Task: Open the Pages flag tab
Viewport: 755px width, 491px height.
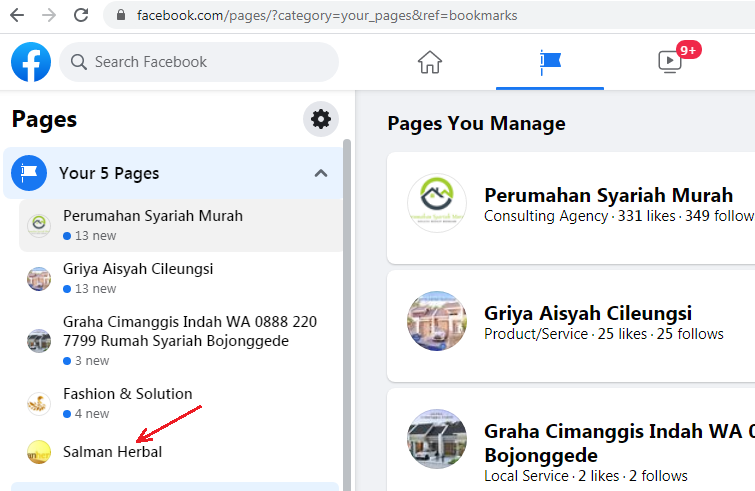Action: coord(550,62)
